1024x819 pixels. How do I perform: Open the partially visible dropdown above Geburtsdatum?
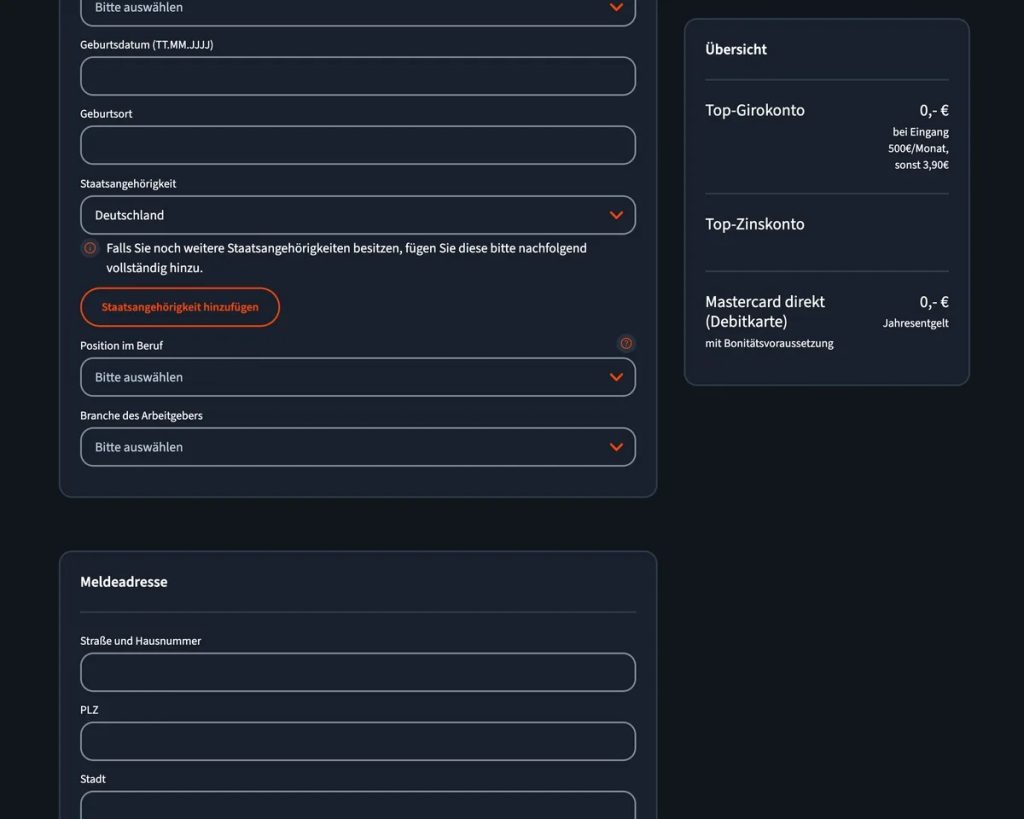(x=358, y=10)
